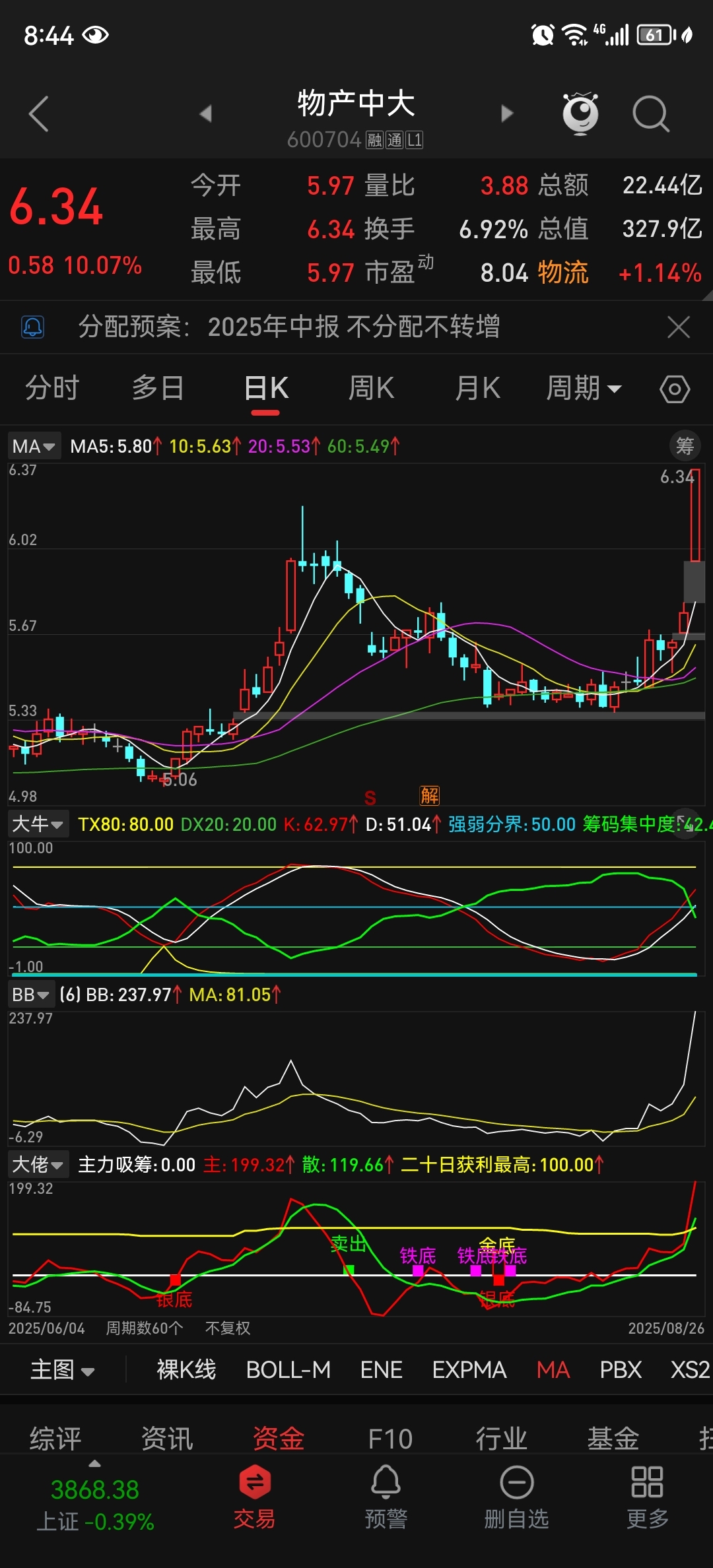Select the 日K tab

coord(266,388)
